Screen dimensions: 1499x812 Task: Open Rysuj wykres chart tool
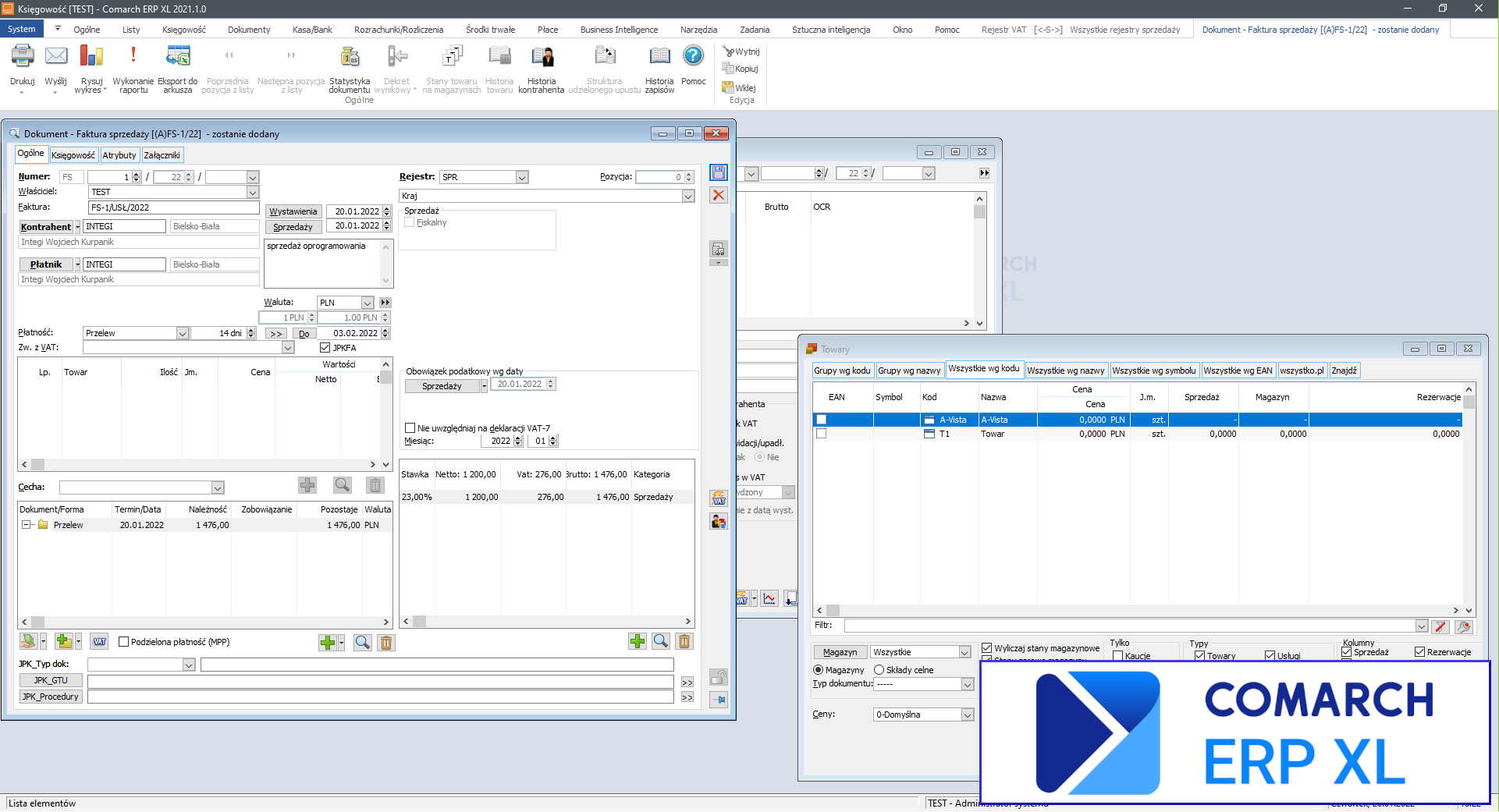point(91,56)
